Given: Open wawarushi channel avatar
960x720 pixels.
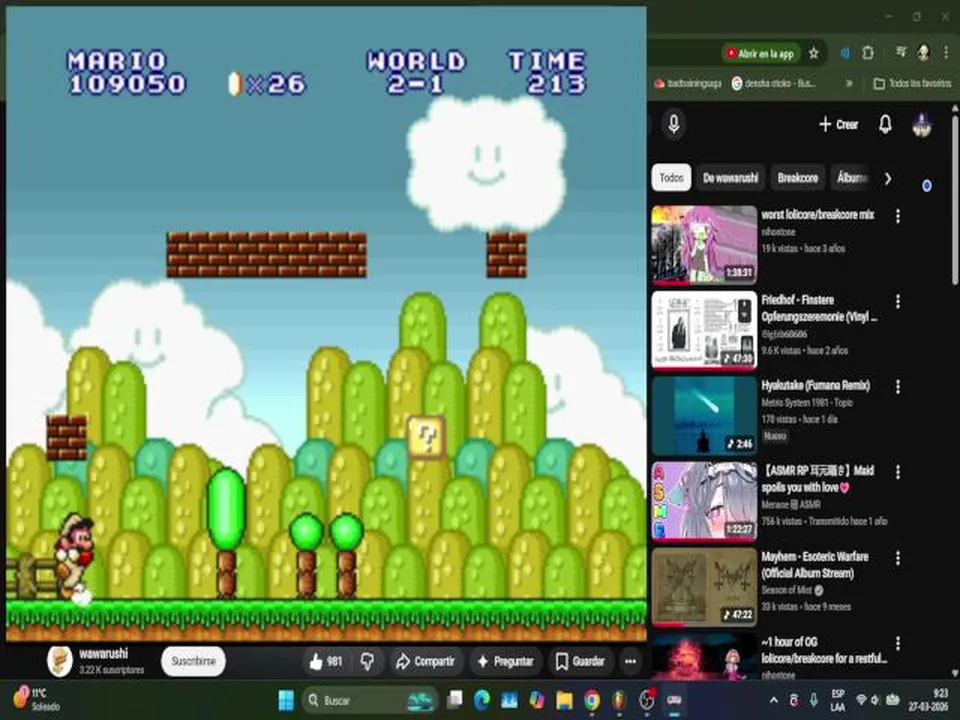Looking at the screenshot, I should point(60,661).
